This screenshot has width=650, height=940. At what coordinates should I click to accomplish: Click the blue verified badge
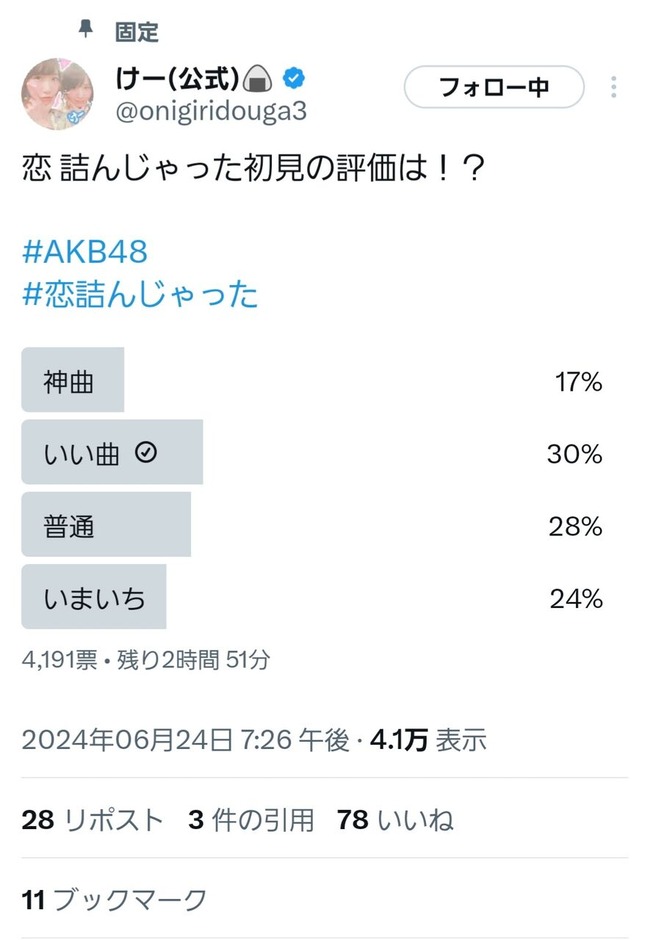pyautogui.click(x=294, y=79)
